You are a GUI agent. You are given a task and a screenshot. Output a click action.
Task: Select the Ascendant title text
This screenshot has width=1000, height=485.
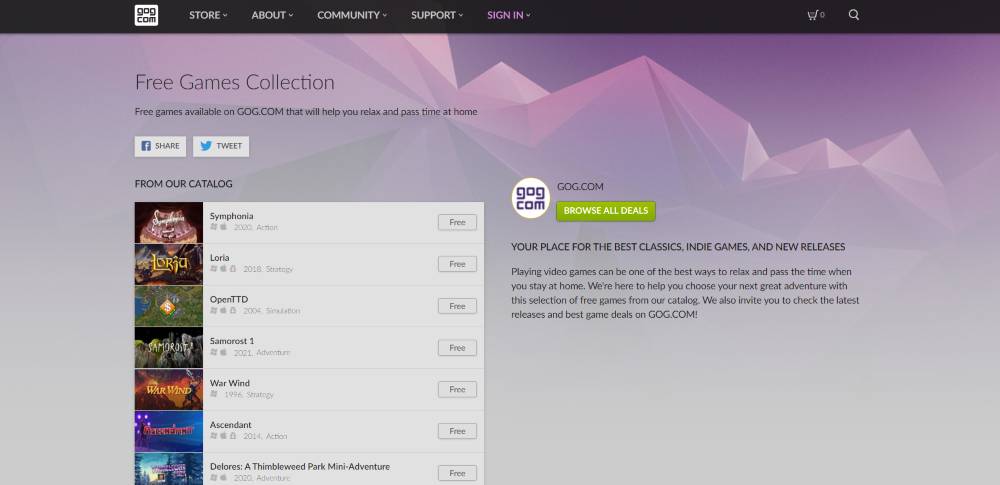[231, 425]
